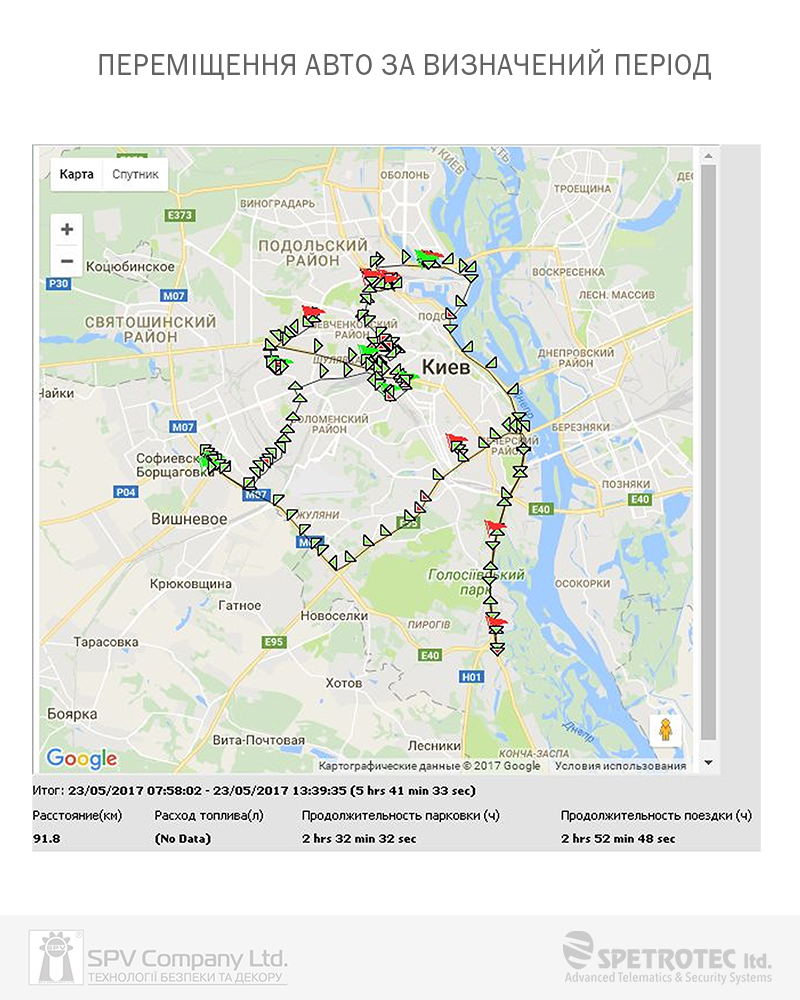
Task: Switch to the Спутник satellite tab
Action: [x=134, y=175]
